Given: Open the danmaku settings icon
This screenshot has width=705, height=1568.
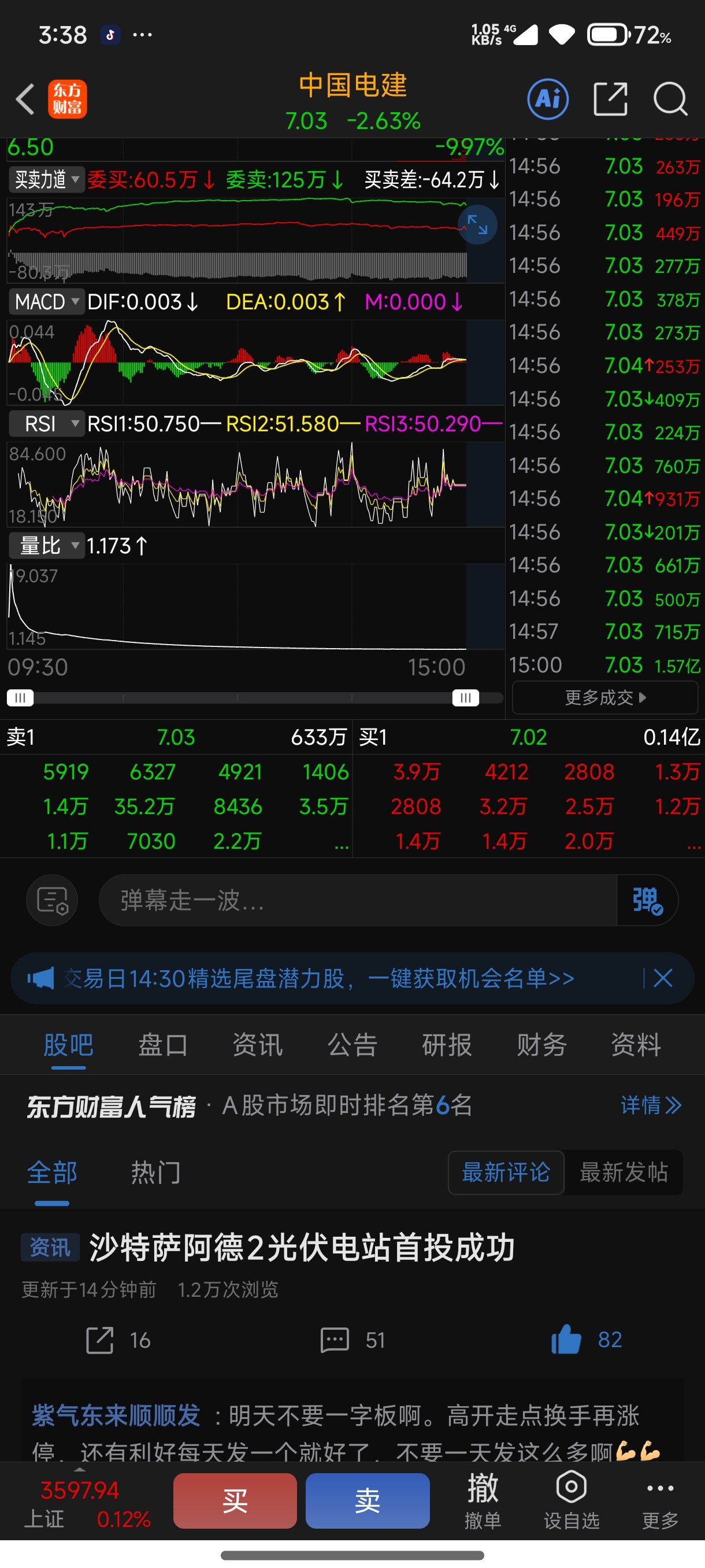Looking at the screenshot, I should coord(53,900).
